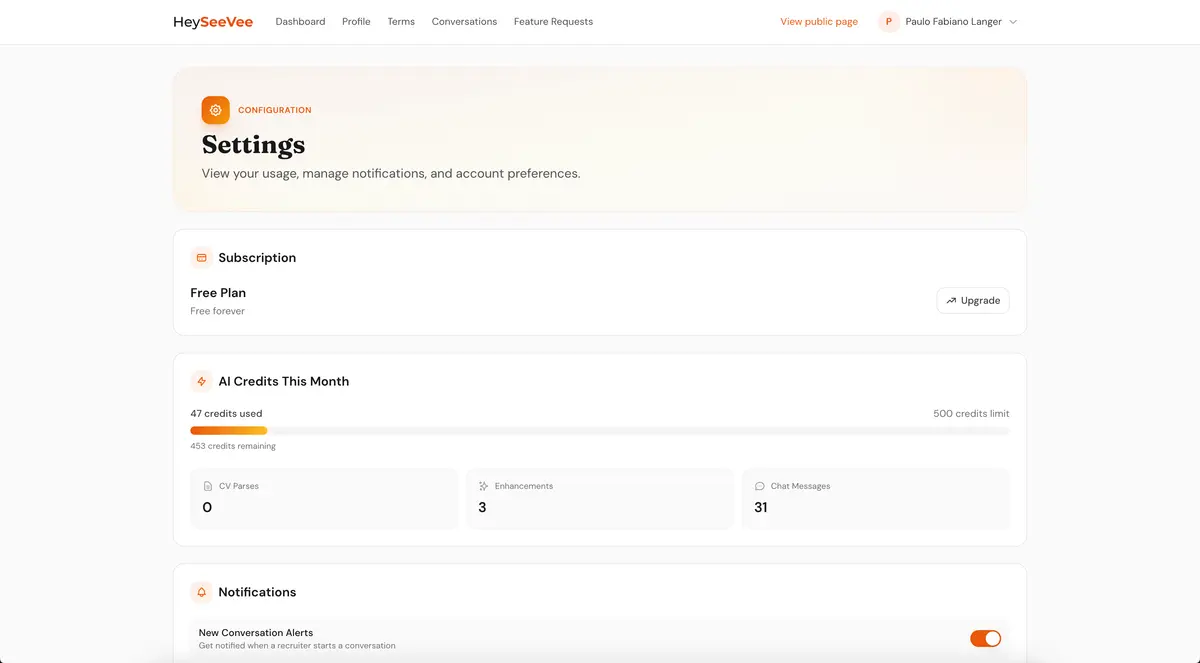The width and height of the screenshot is (1200, 663).
Task: Open the Profile page
Action: (356, 21)
